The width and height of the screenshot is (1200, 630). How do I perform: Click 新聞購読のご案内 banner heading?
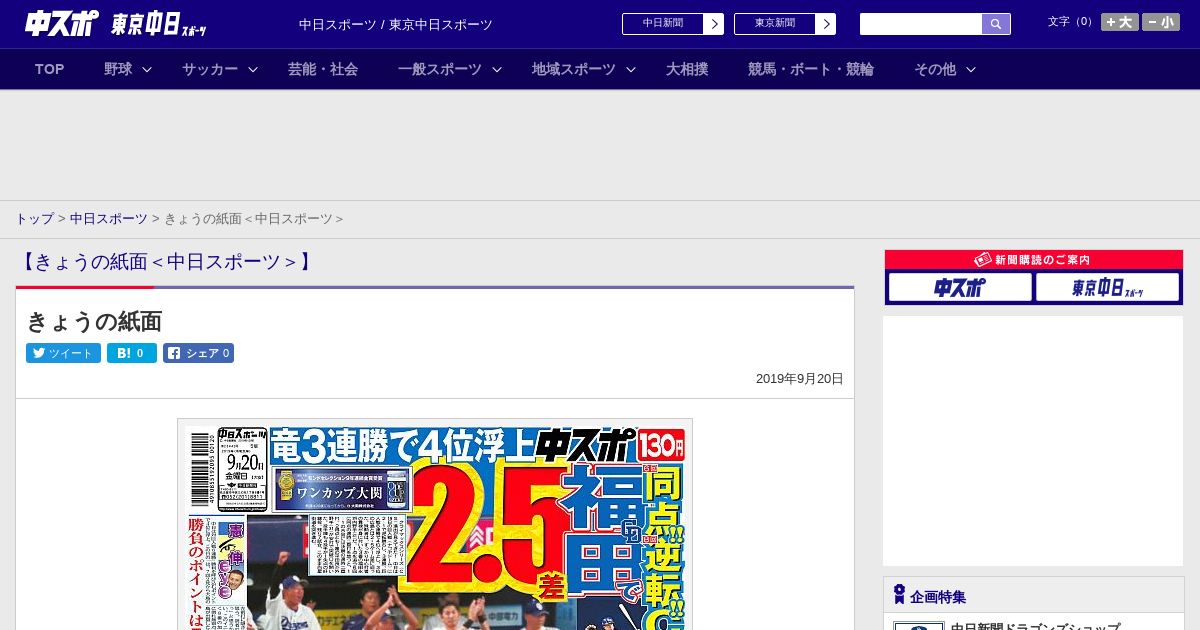[1033, 260]
